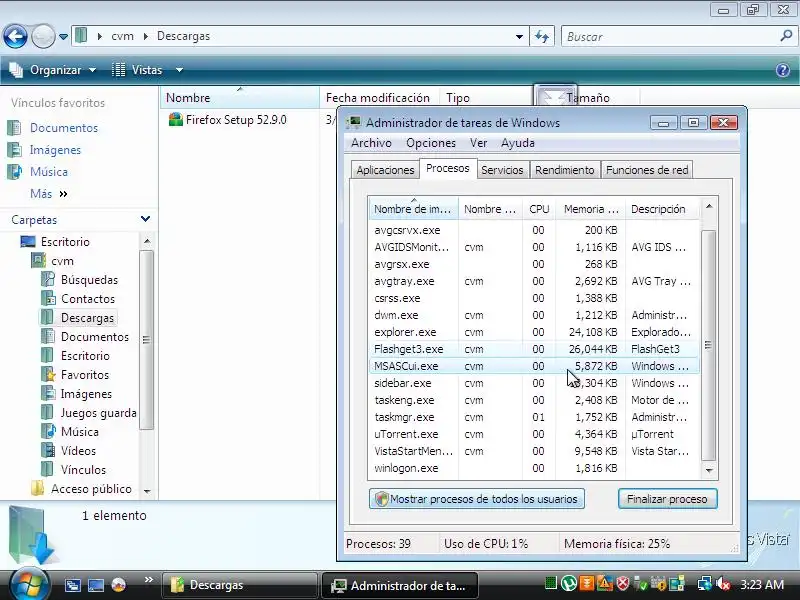Click the Buscar search field
This screenshot has width=800, height=600.
(671, 37)
